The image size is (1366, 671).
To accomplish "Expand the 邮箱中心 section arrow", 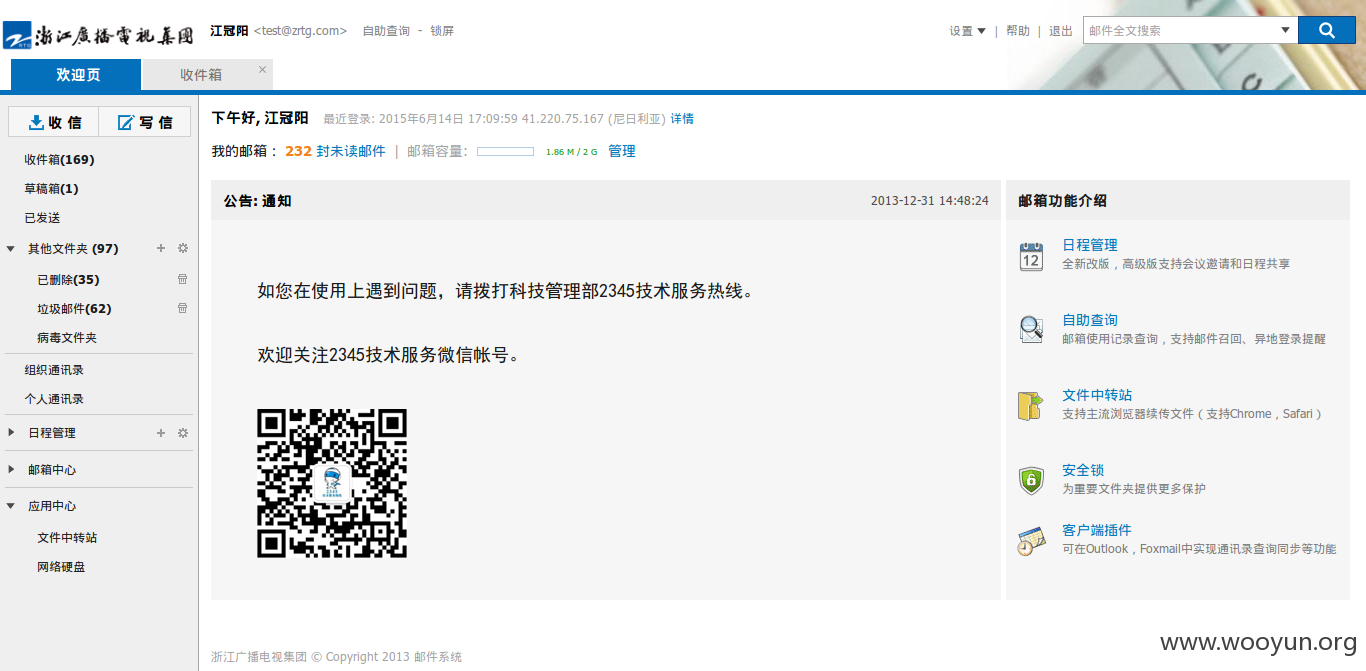I will (11, 469).
